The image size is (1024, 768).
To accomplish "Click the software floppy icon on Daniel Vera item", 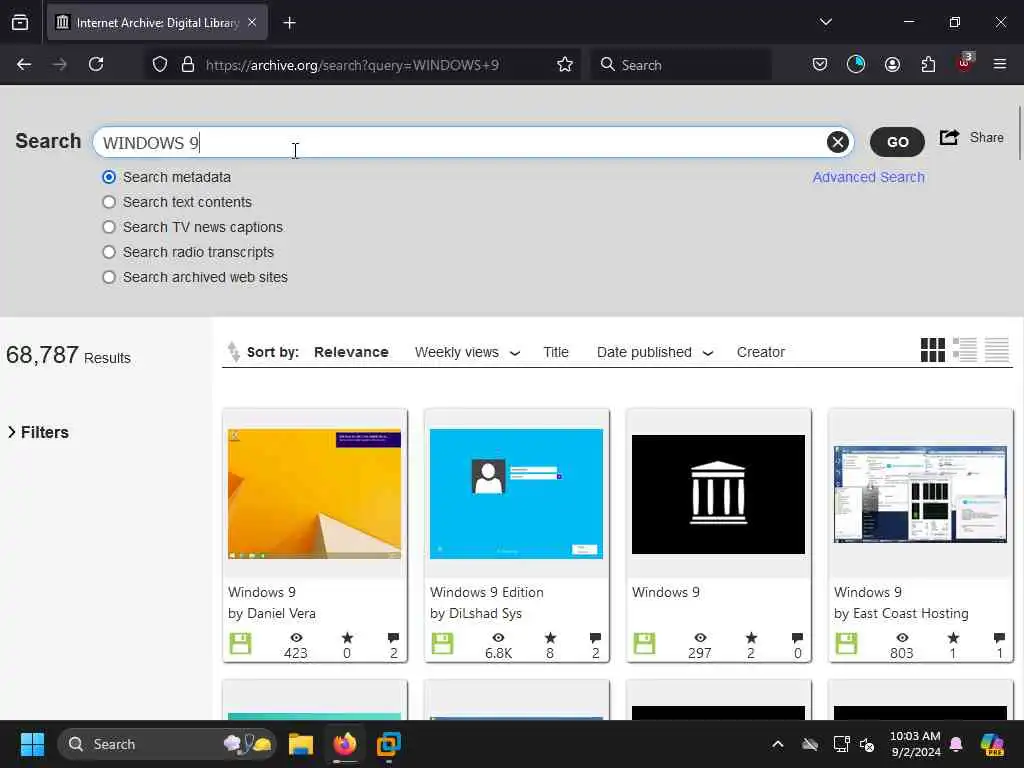I will [240, 644].
